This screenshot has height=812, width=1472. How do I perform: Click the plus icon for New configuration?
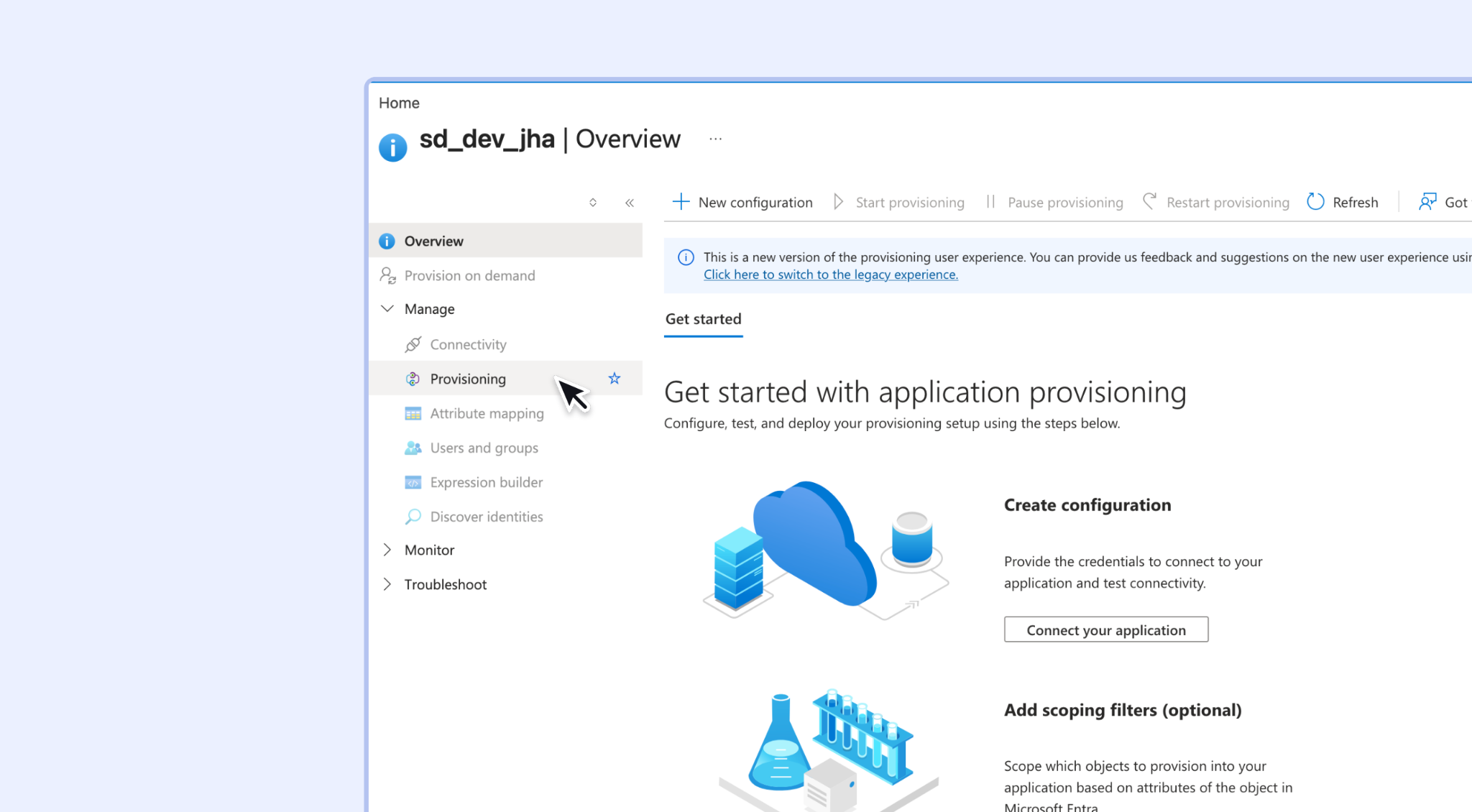point(681,201)
